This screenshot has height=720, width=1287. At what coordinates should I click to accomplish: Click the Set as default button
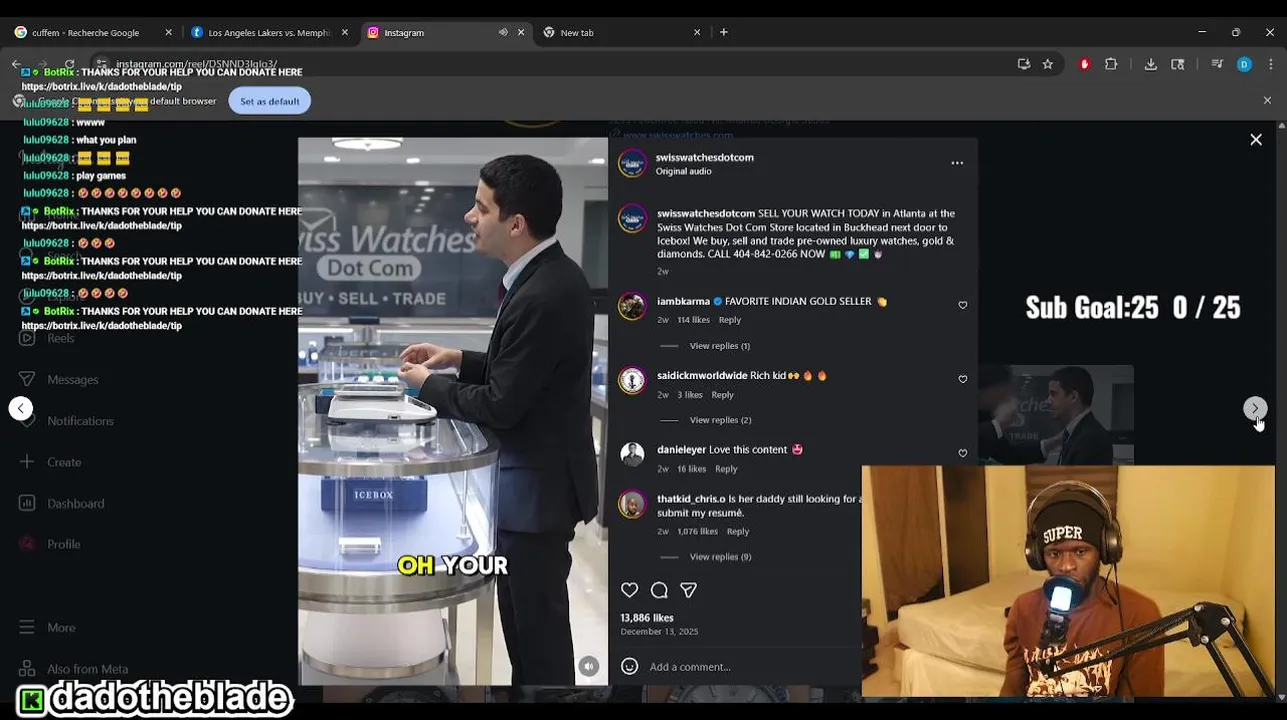coord(270,101)
